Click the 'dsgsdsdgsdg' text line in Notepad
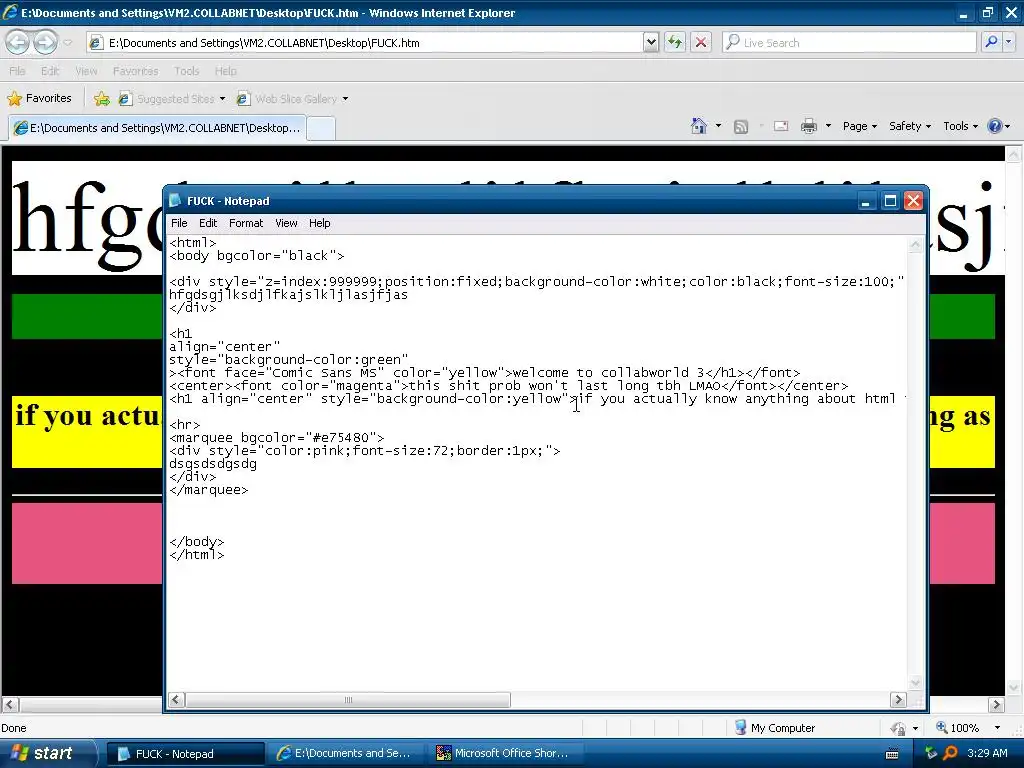The image size is (1024, 768). click(213, 464)
